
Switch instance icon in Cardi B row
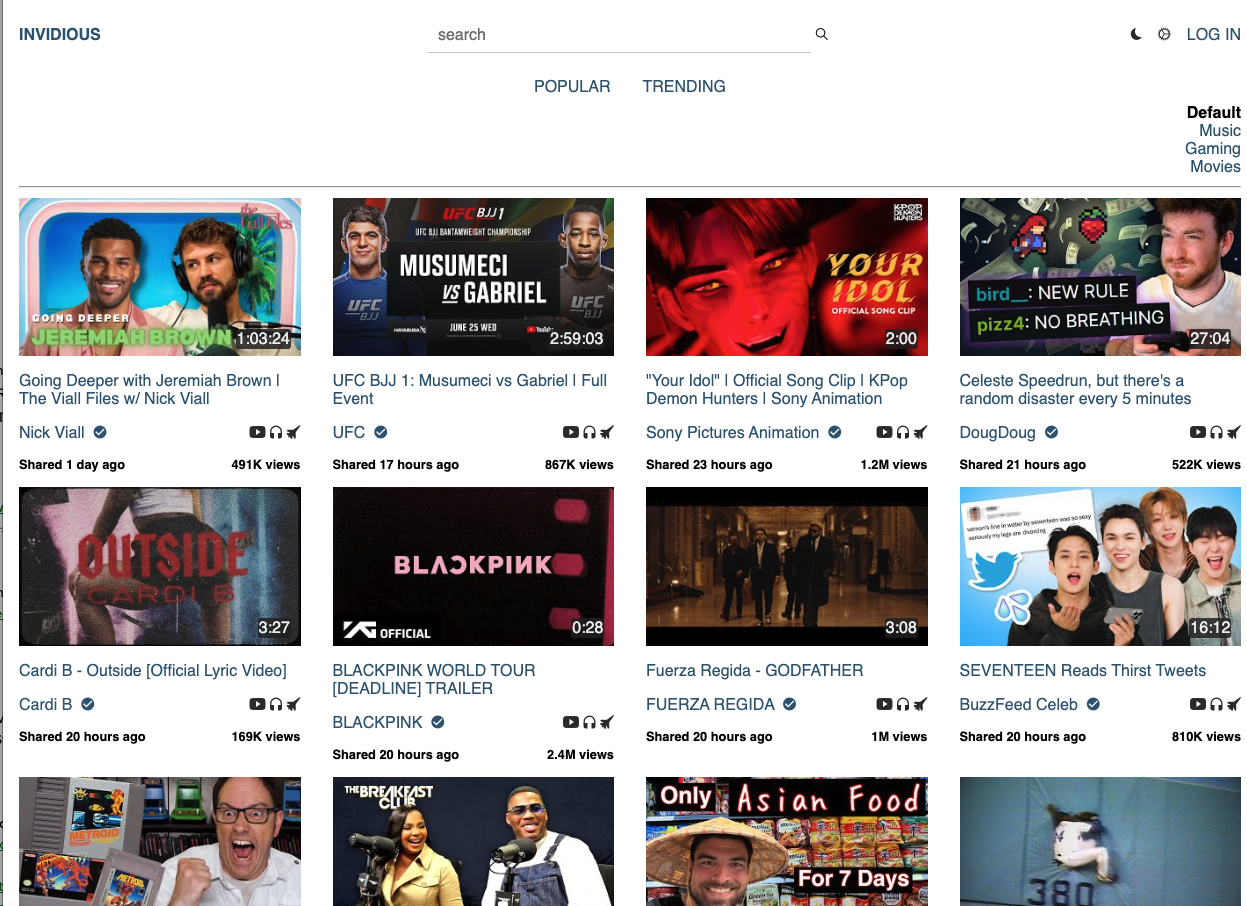(293, 704)
